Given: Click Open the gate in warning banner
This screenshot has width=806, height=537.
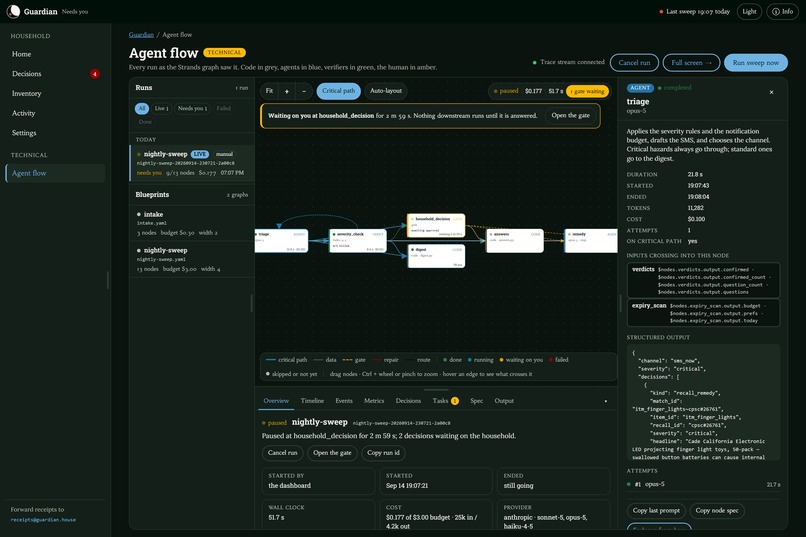Looking at the screenshot, I should click(x=571, y=116).
